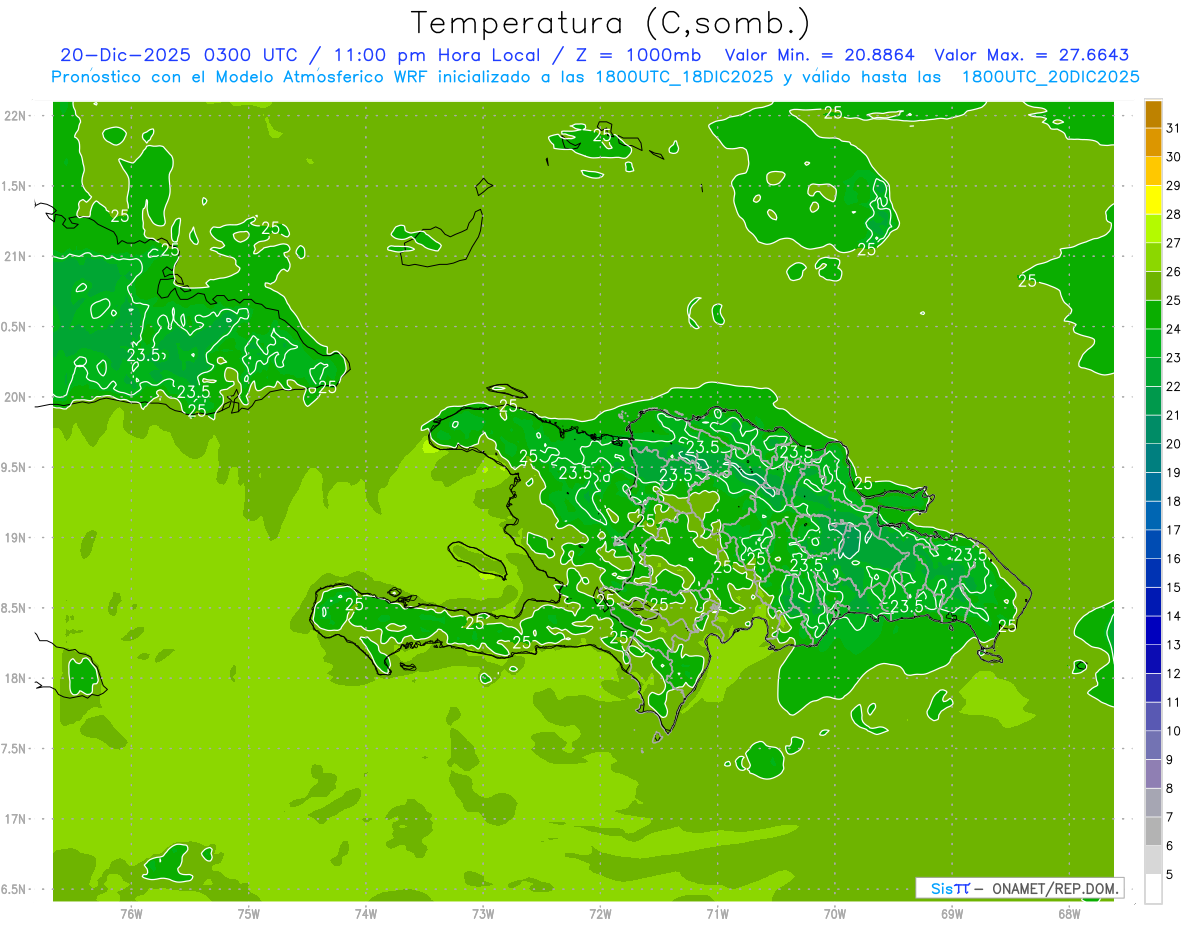This screenshot has height=927, width=1200.
Task: Click the color bar value "30"
Action: [1173, 157]
